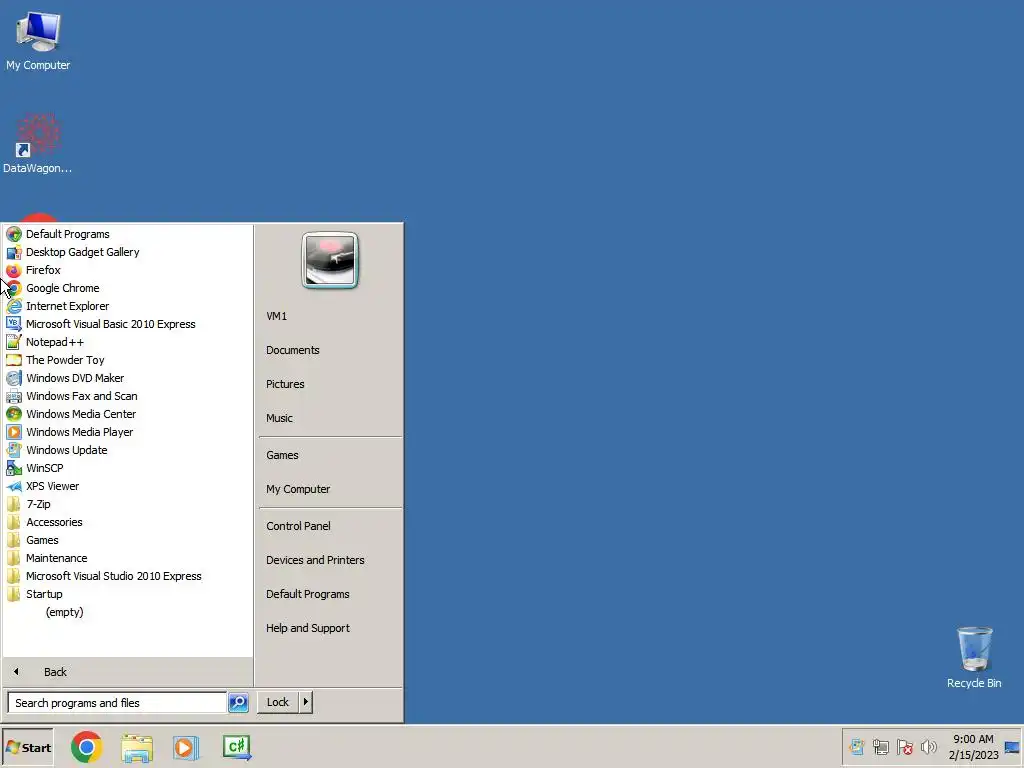The height and width of the screenshot is (768, 1024).
Task: Open Music from the right pane
Action: click(330, 418)
